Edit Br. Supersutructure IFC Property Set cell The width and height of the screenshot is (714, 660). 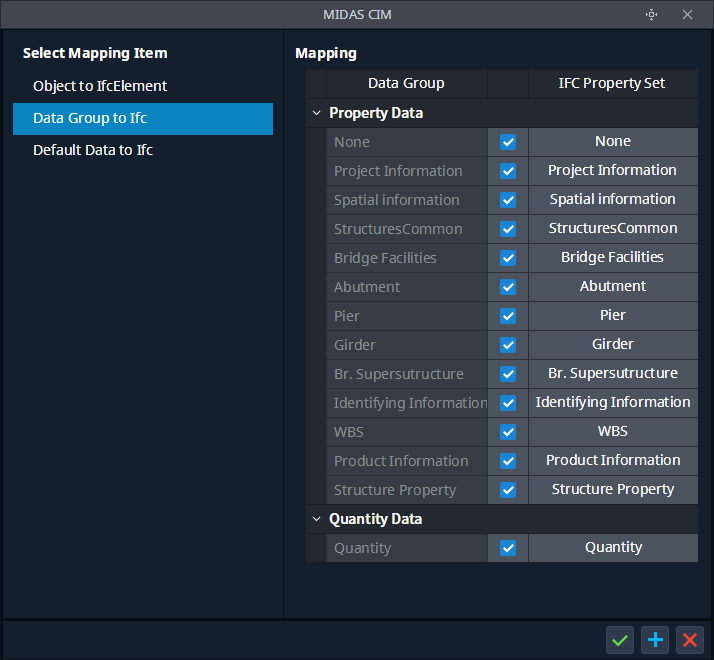[x=613, y=373]
